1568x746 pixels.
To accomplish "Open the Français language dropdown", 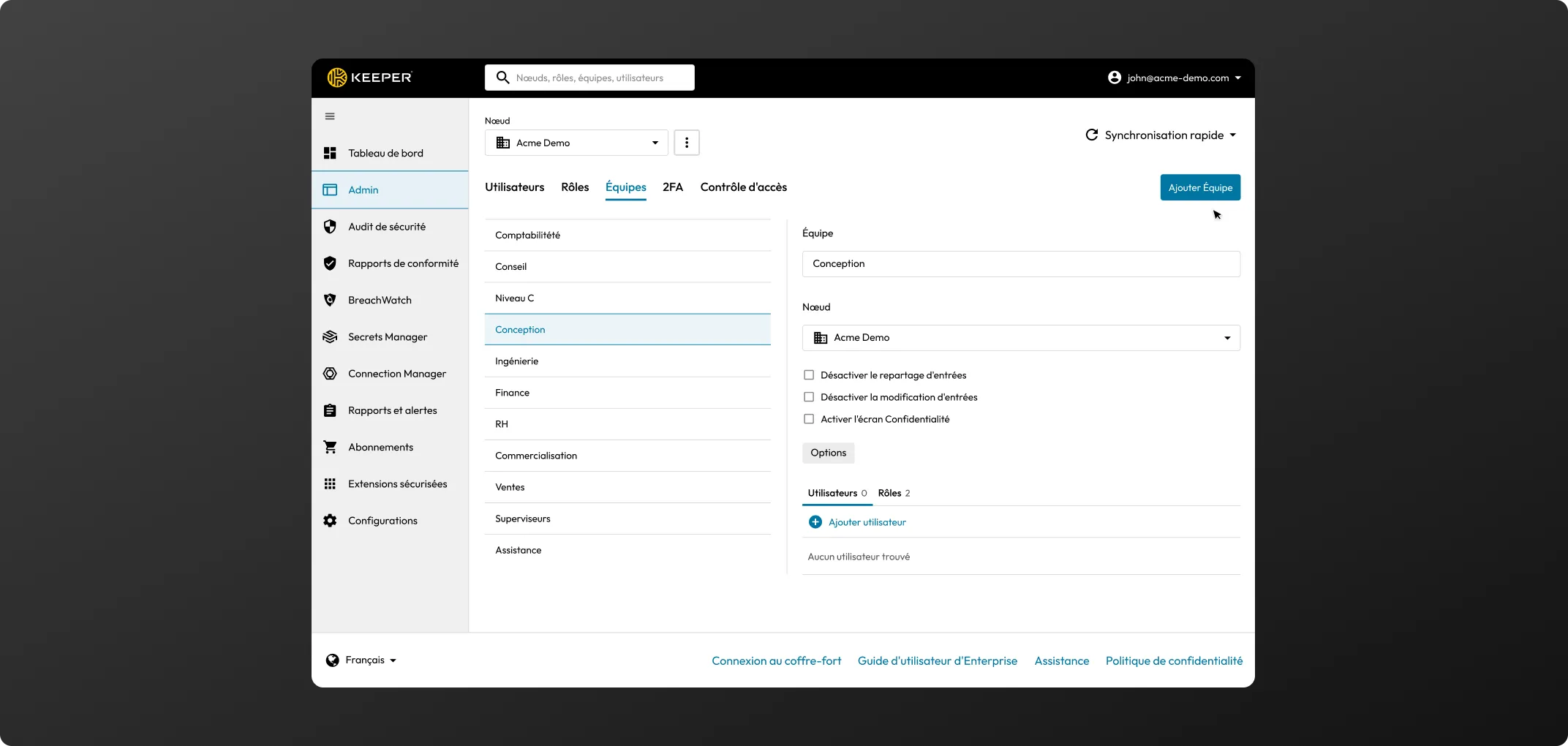I will click(x=361, y=660).
